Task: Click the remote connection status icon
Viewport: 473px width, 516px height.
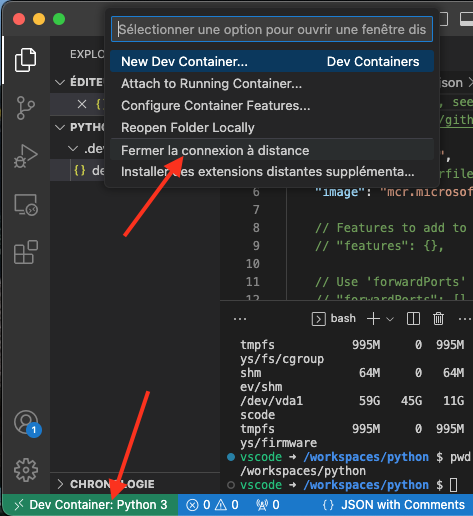Action: coord(19,505)
